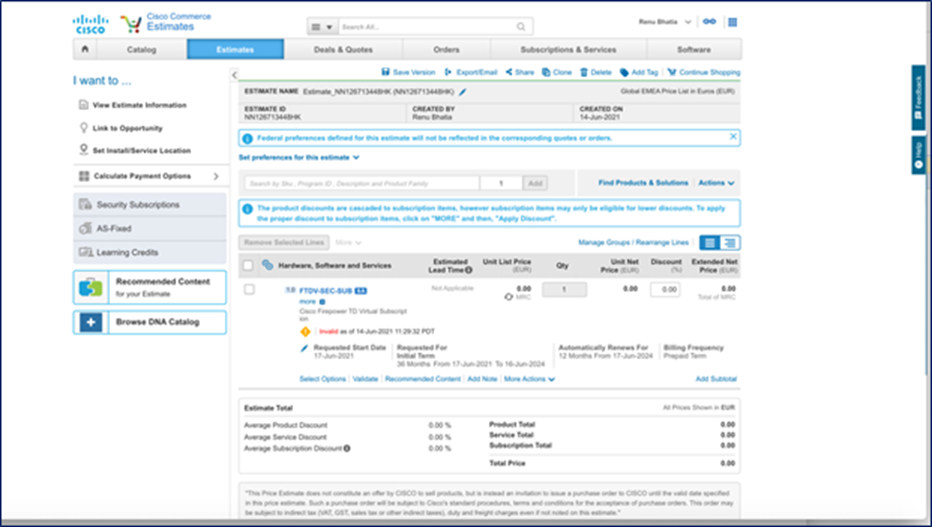Expand Set preferences for this estimate
This screenshot has width=932, height=527.
[299, 157]
